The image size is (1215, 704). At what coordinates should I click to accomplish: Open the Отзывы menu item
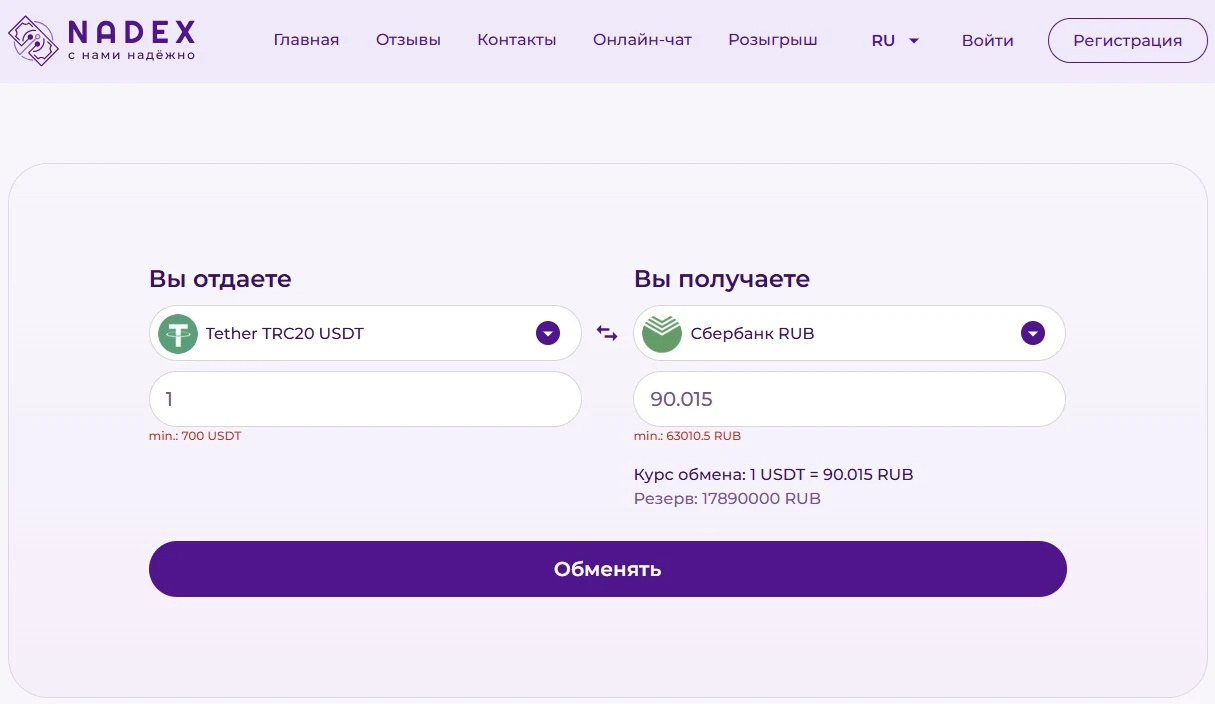tap(408, 40)
